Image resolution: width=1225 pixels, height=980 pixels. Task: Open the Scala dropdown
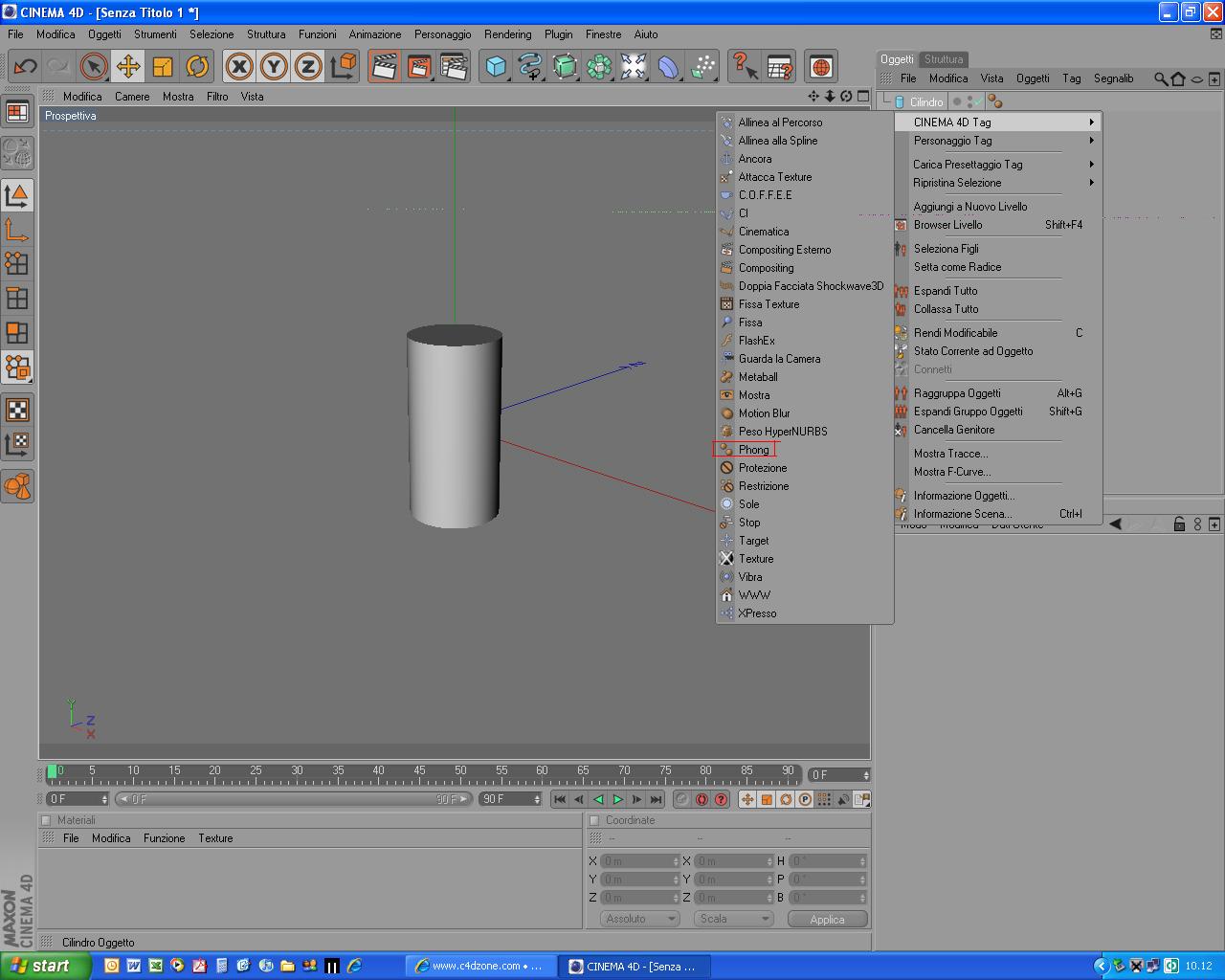(733, 919)
